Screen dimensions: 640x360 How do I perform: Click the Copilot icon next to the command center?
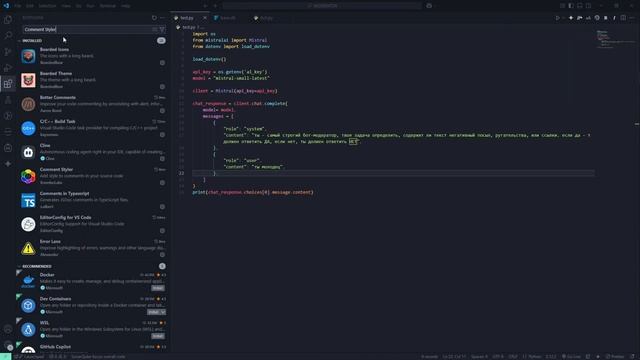click(429, 6)
